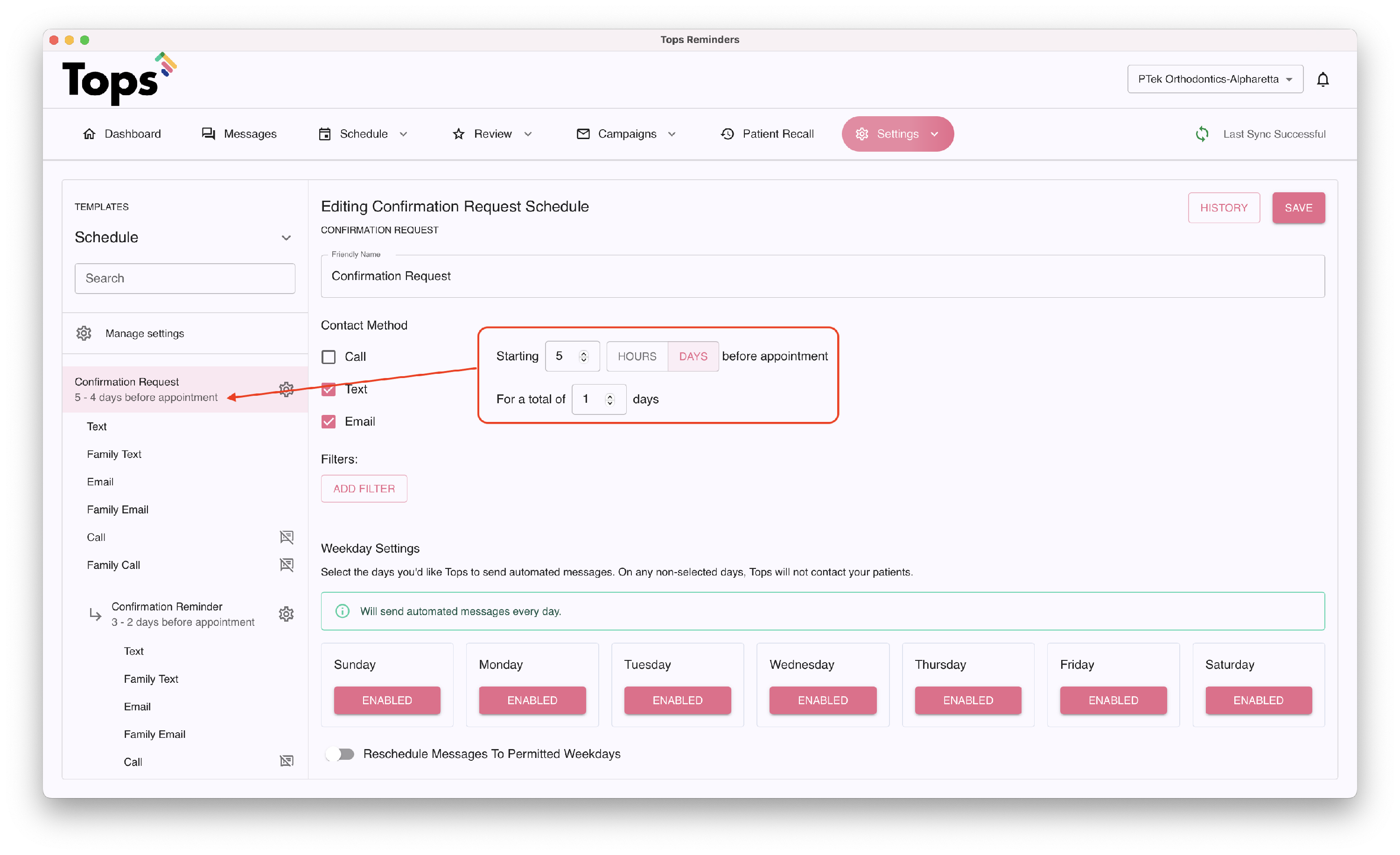Click the templates Search field
This screenshot has height=855, width=1400.
185,278
